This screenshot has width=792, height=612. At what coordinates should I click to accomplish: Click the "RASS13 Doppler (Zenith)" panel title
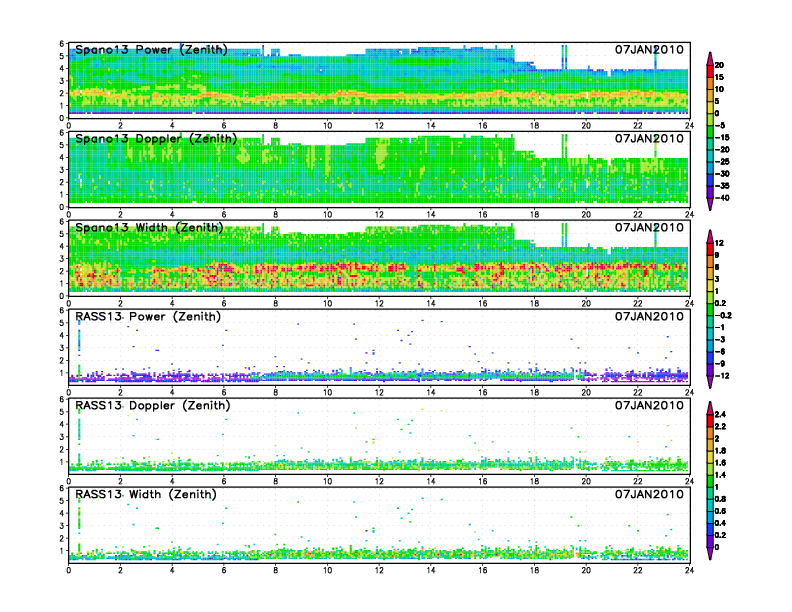click(153, 405)
